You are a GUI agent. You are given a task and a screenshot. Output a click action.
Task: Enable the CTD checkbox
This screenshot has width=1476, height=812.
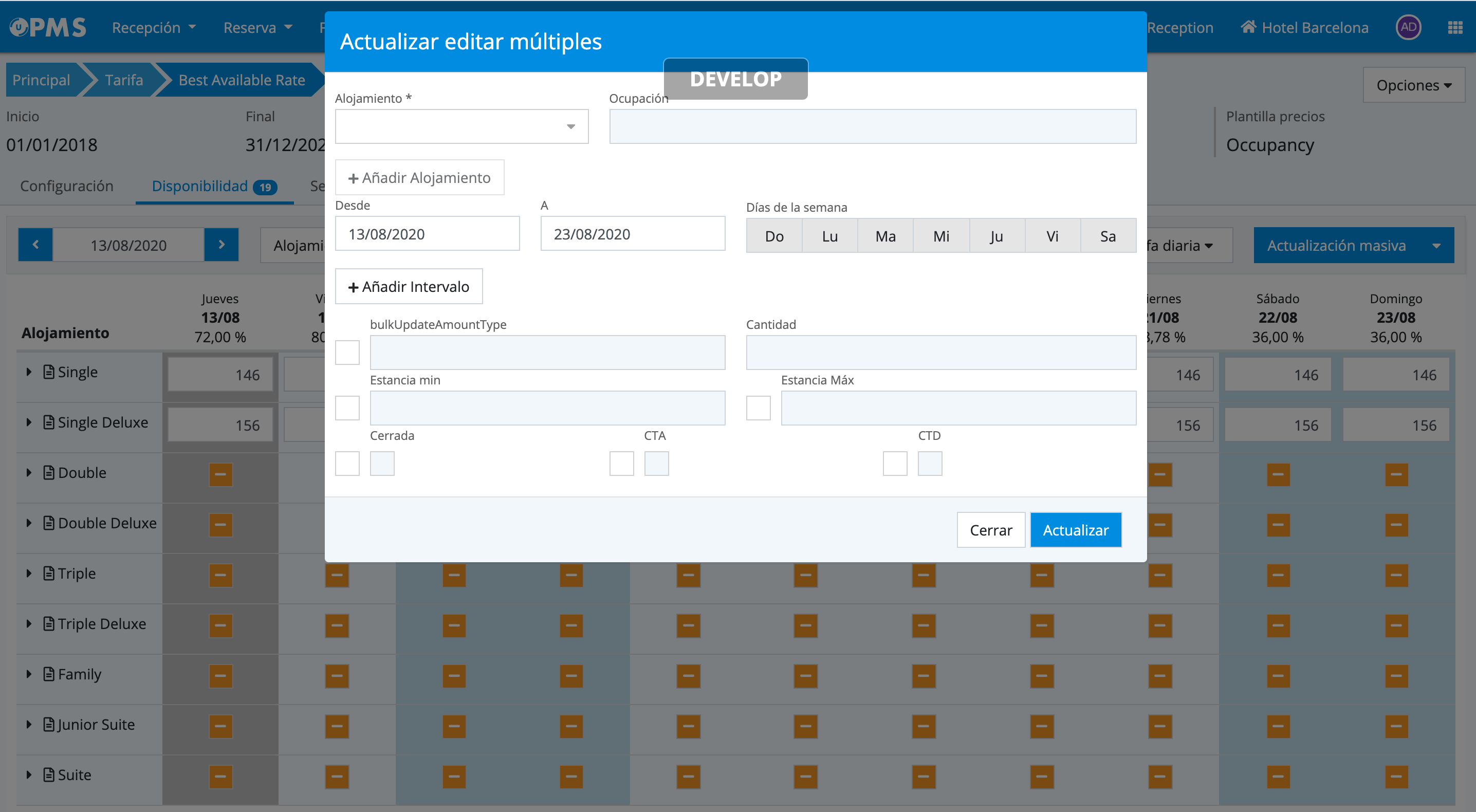coord(895,464)
